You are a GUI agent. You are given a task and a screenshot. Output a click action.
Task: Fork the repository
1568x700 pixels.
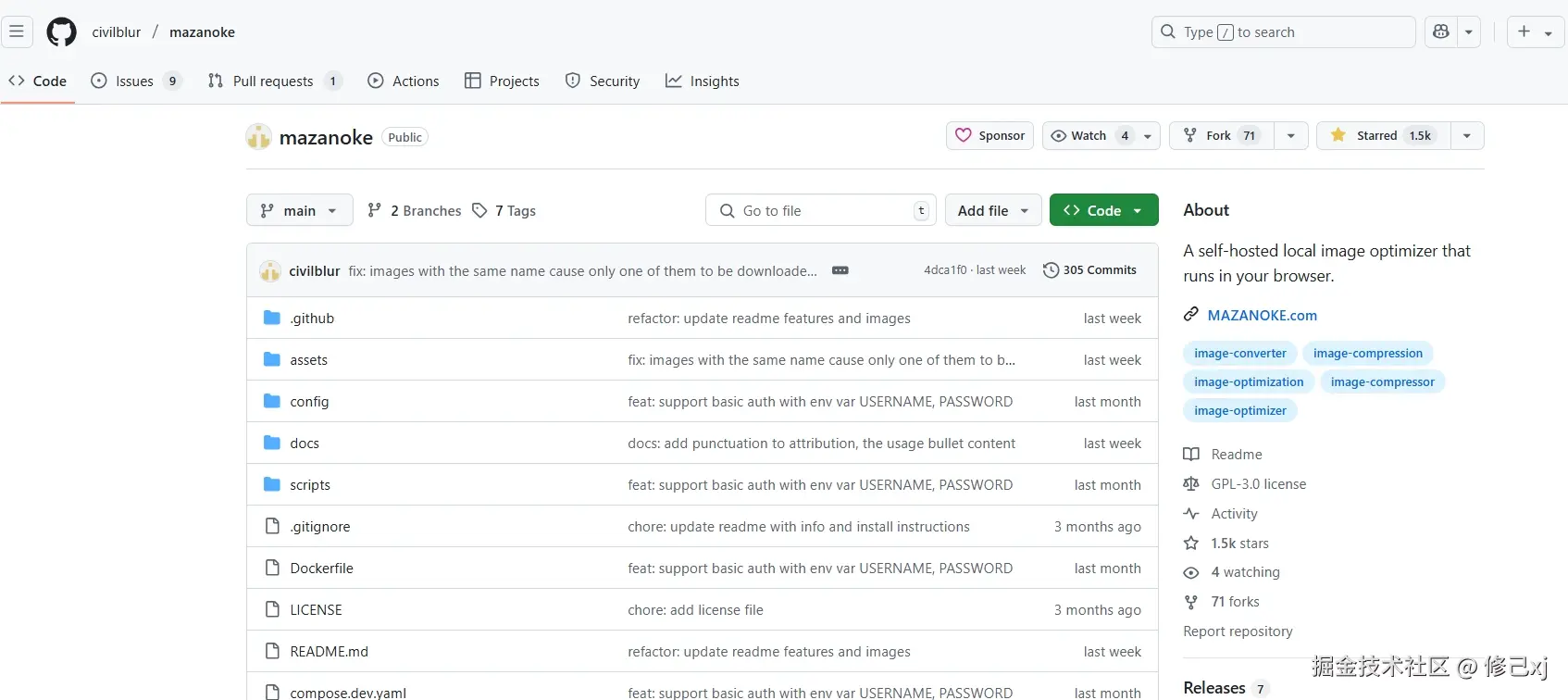1222,135
